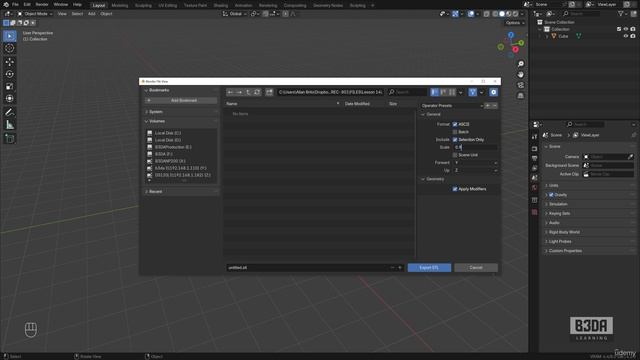This screenshot has height=360, width=640.
Task: Open the World properties tab icon
Action: pyautogui.click(x=535, y=188)
